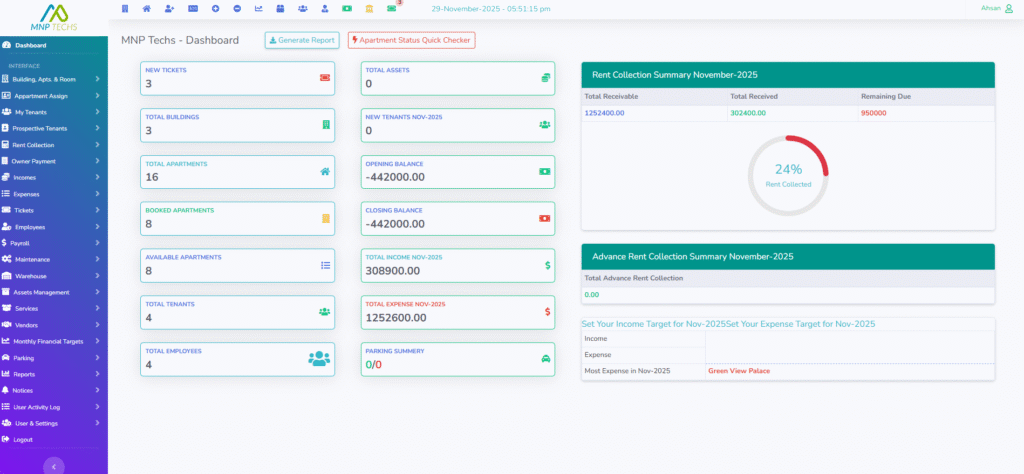Open the Payroll sidebar menu

pos(54,243)
